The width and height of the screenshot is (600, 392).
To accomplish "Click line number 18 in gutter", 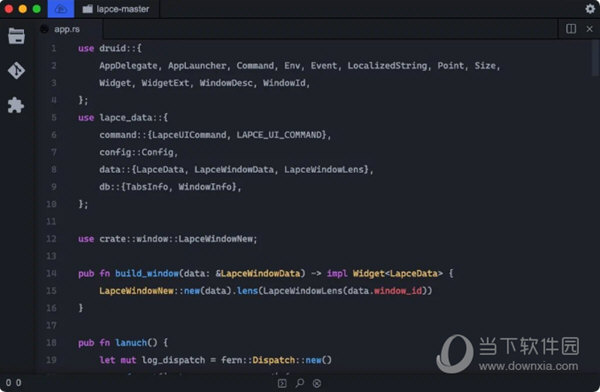I will tap(51, 343).
